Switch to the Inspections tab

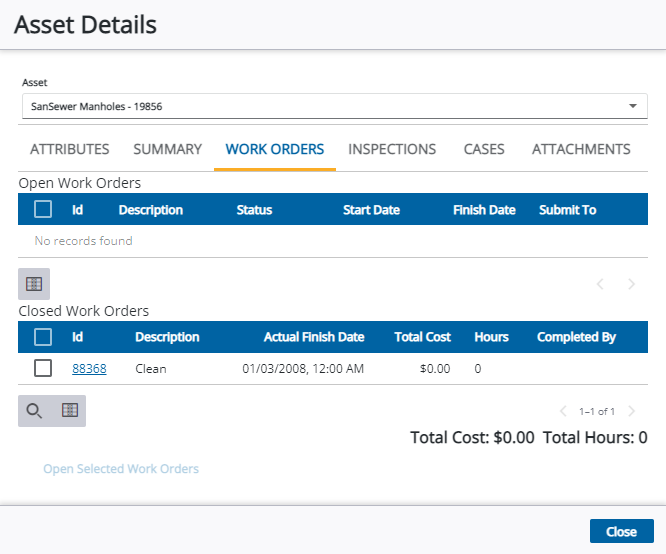point(392,149)
